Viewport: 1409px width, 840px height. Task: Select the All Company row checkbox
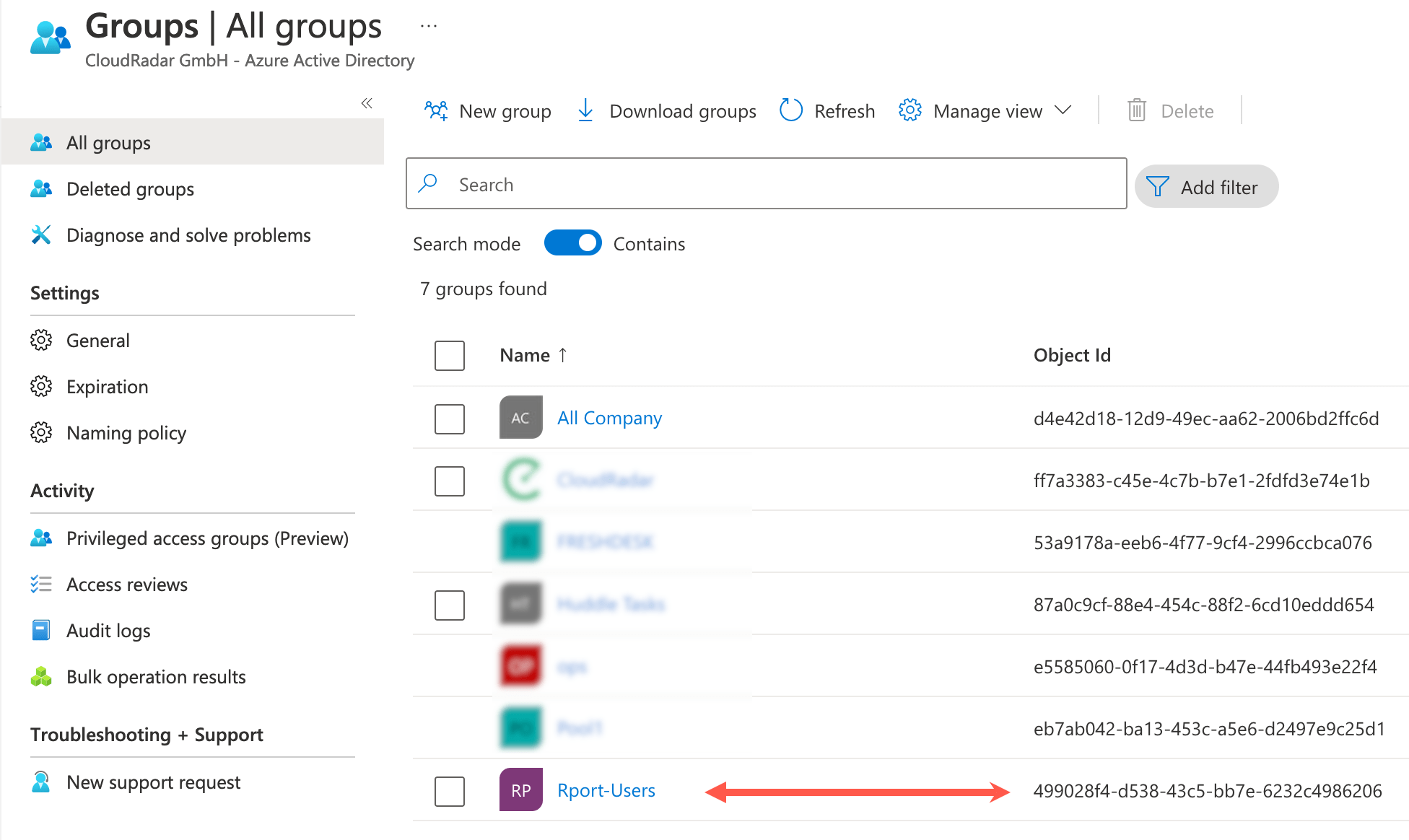click(x=449, y=419)
